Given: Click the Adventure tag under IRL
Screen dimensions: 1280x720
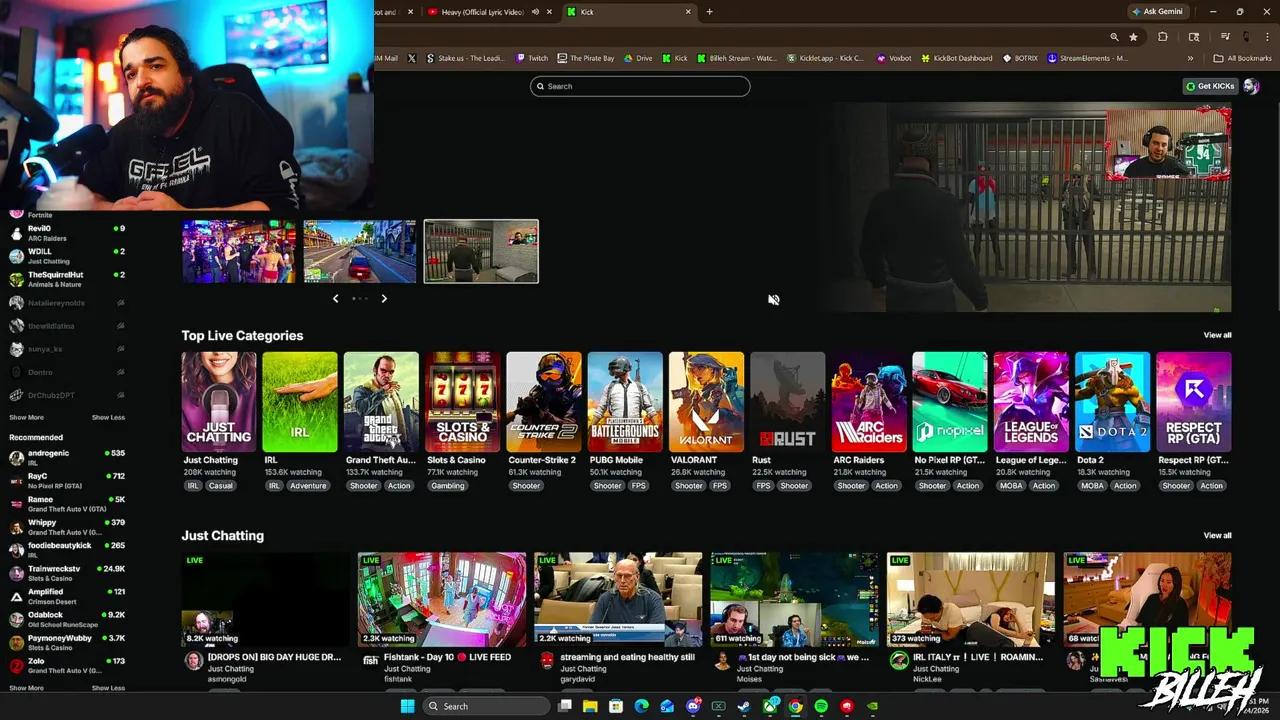Looking at the screenshot, I should coord(308,486).
